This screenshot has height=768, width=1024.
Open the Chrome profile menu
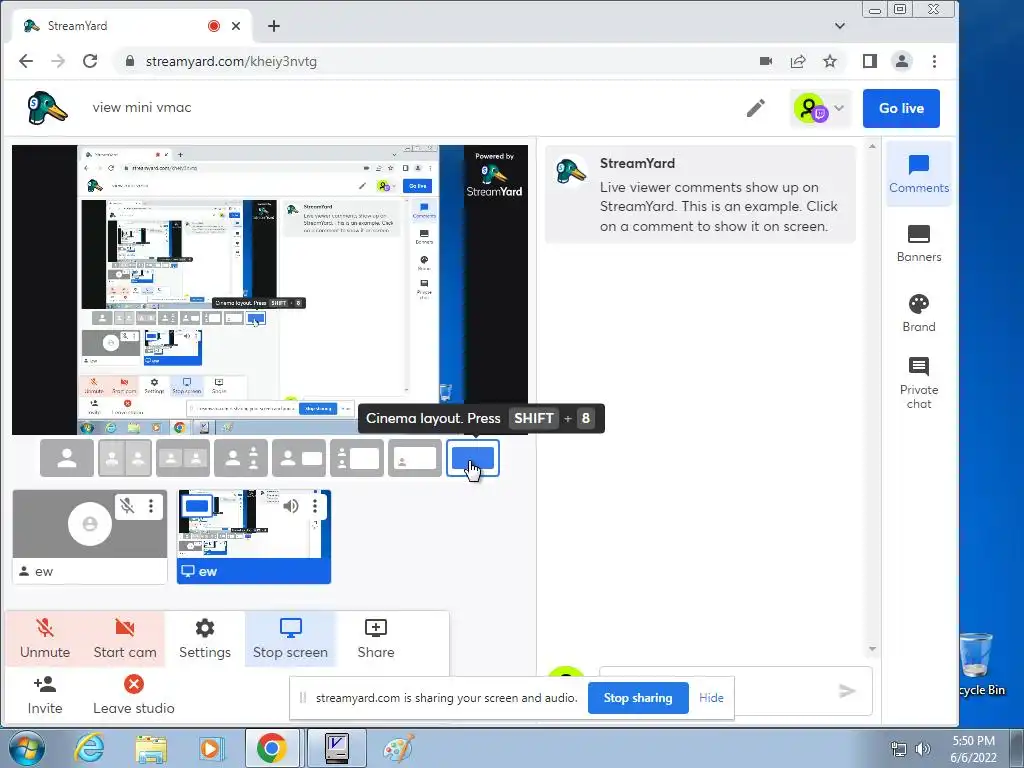[902, 61]
